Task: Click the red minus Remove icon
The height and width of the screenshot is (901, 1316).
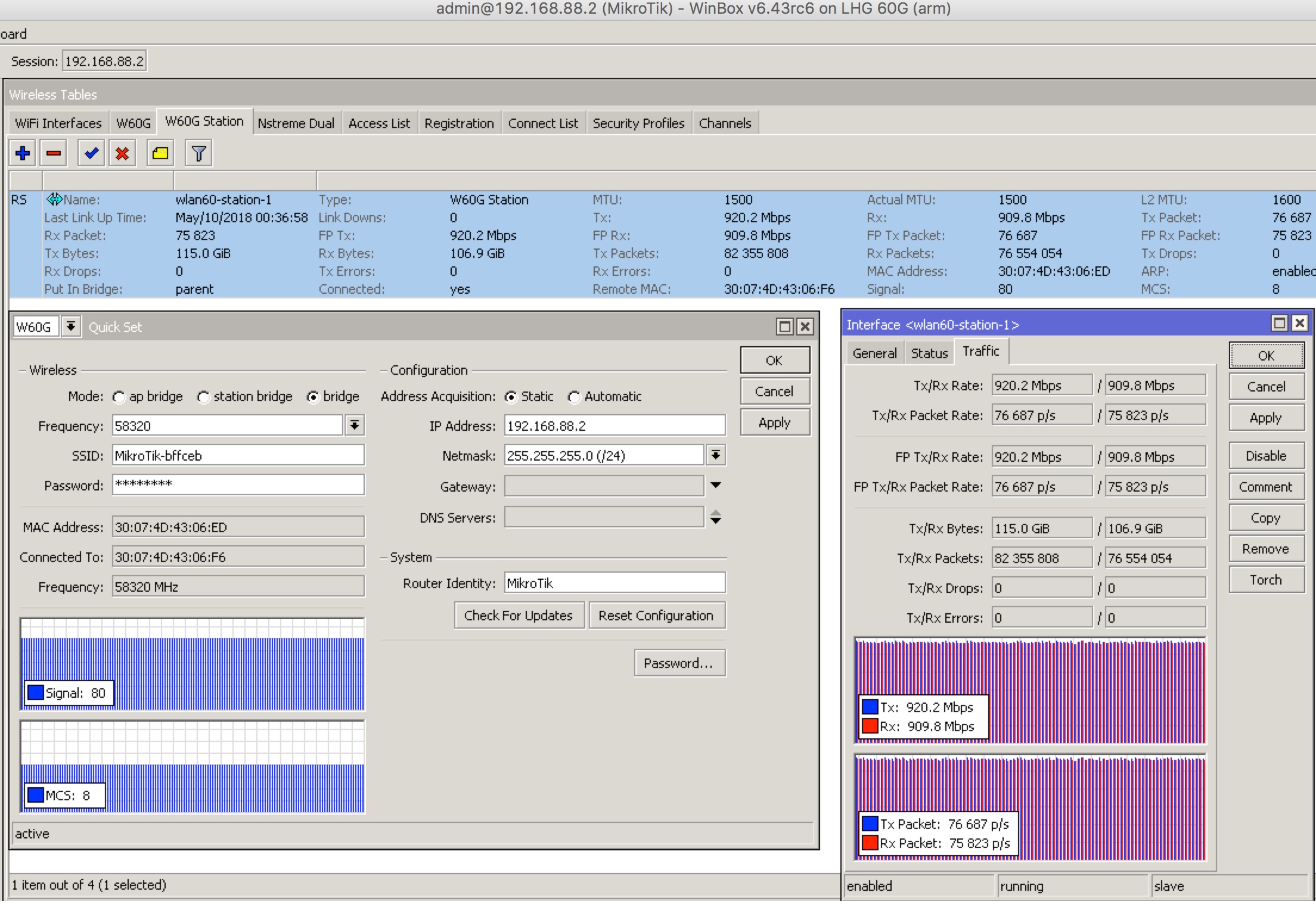Action: [x=54, y=153]
